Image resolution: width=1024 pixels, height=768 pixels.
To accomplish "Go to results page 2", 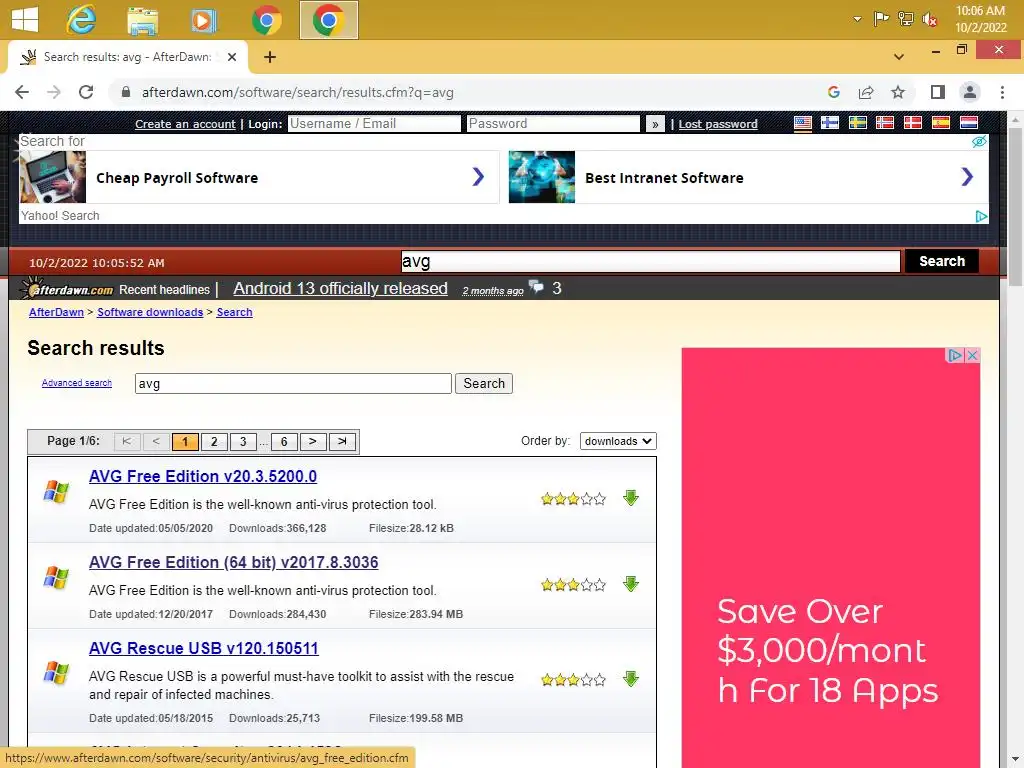I will coord(214,442).
